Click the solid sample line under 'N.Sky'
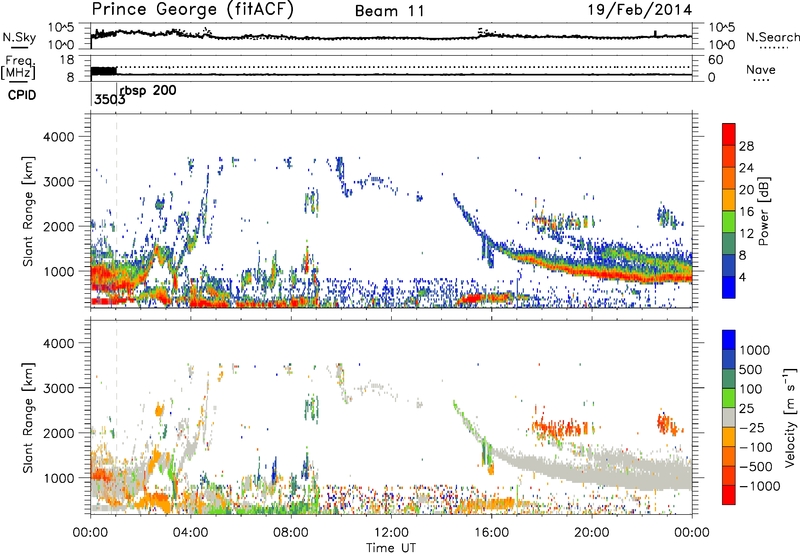This screenshot has height=554, width=800. [19, 47]
